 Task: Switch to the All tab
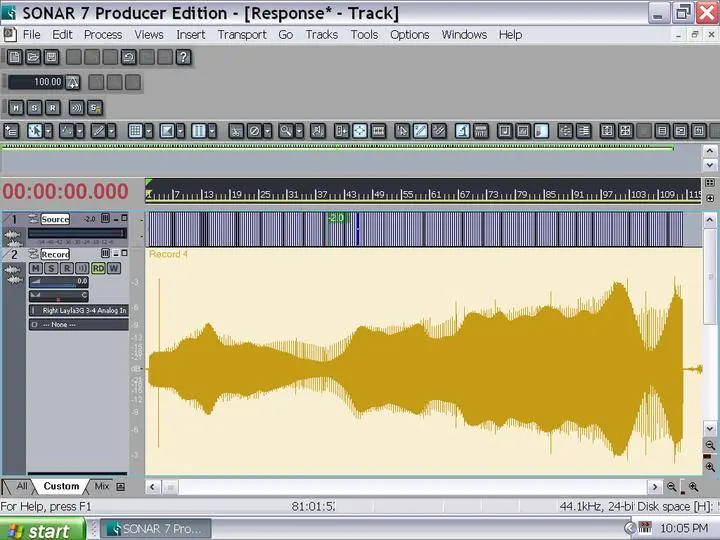pyautogui.click(x=21, y=486)
